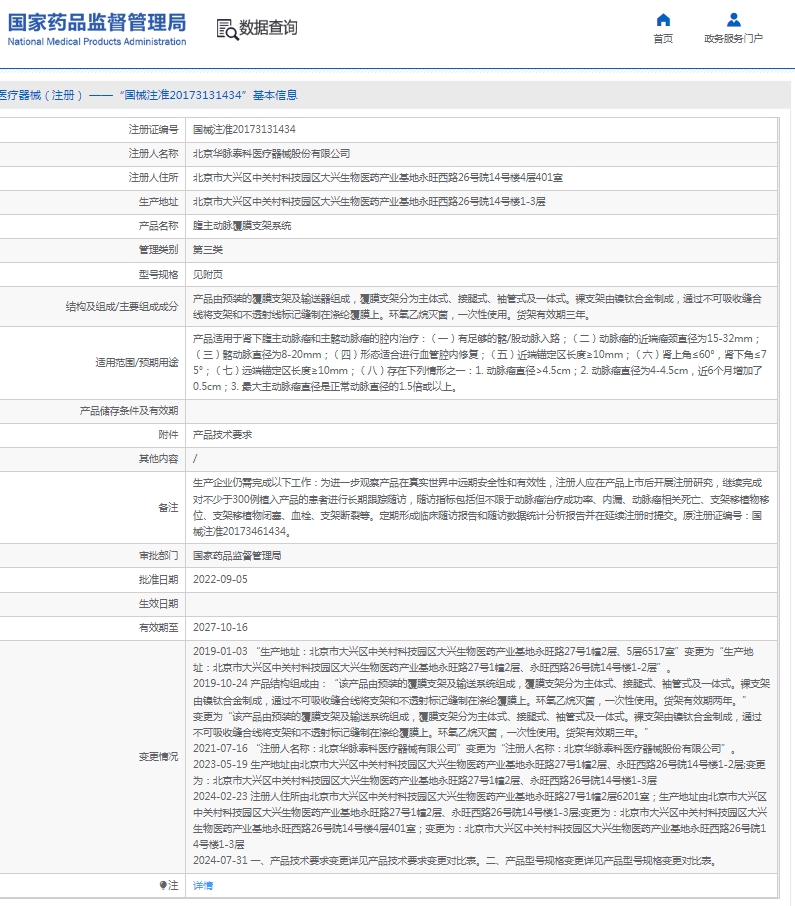
Task: Click the 2024-07-31 change record entry
Action: [x=455, y=861]
